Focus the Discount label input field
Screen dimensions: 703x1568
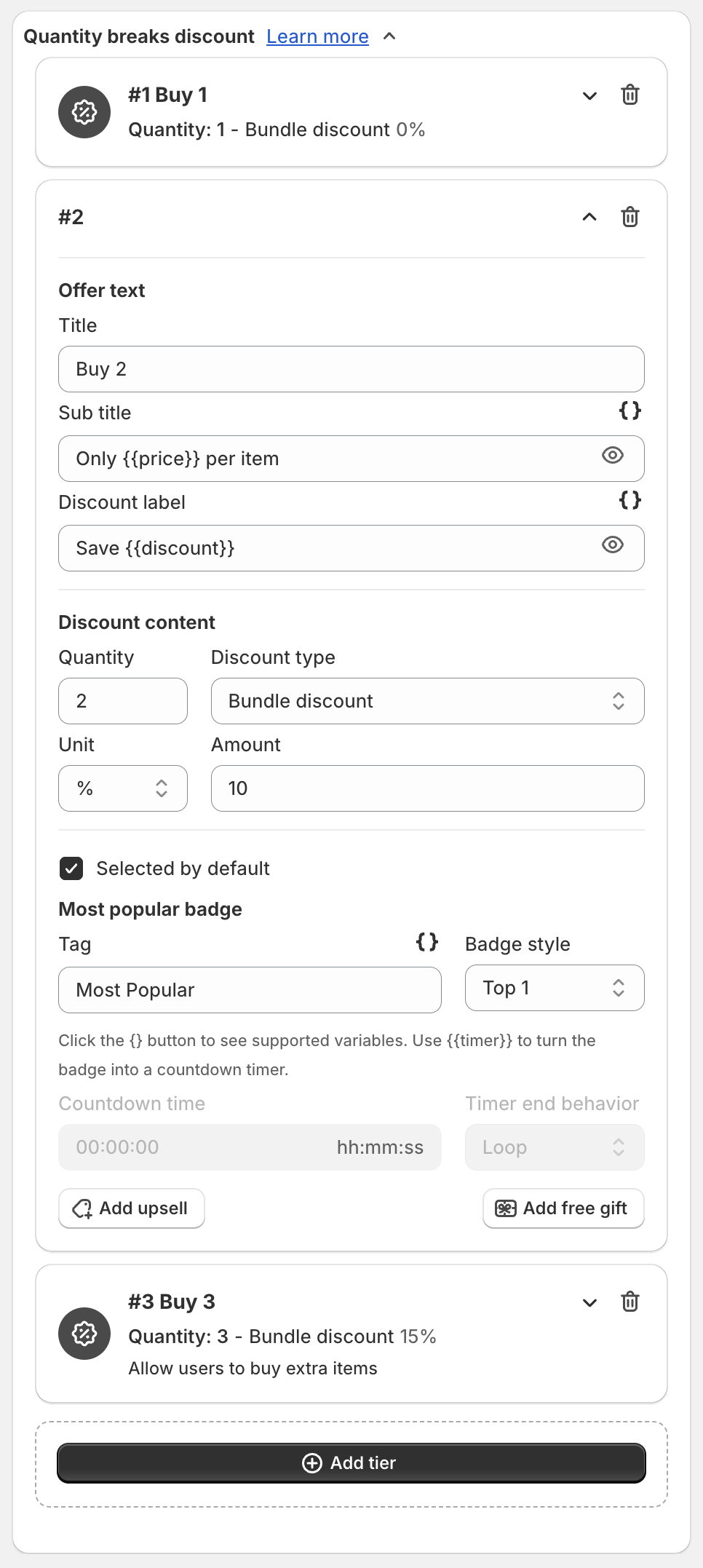351,548
